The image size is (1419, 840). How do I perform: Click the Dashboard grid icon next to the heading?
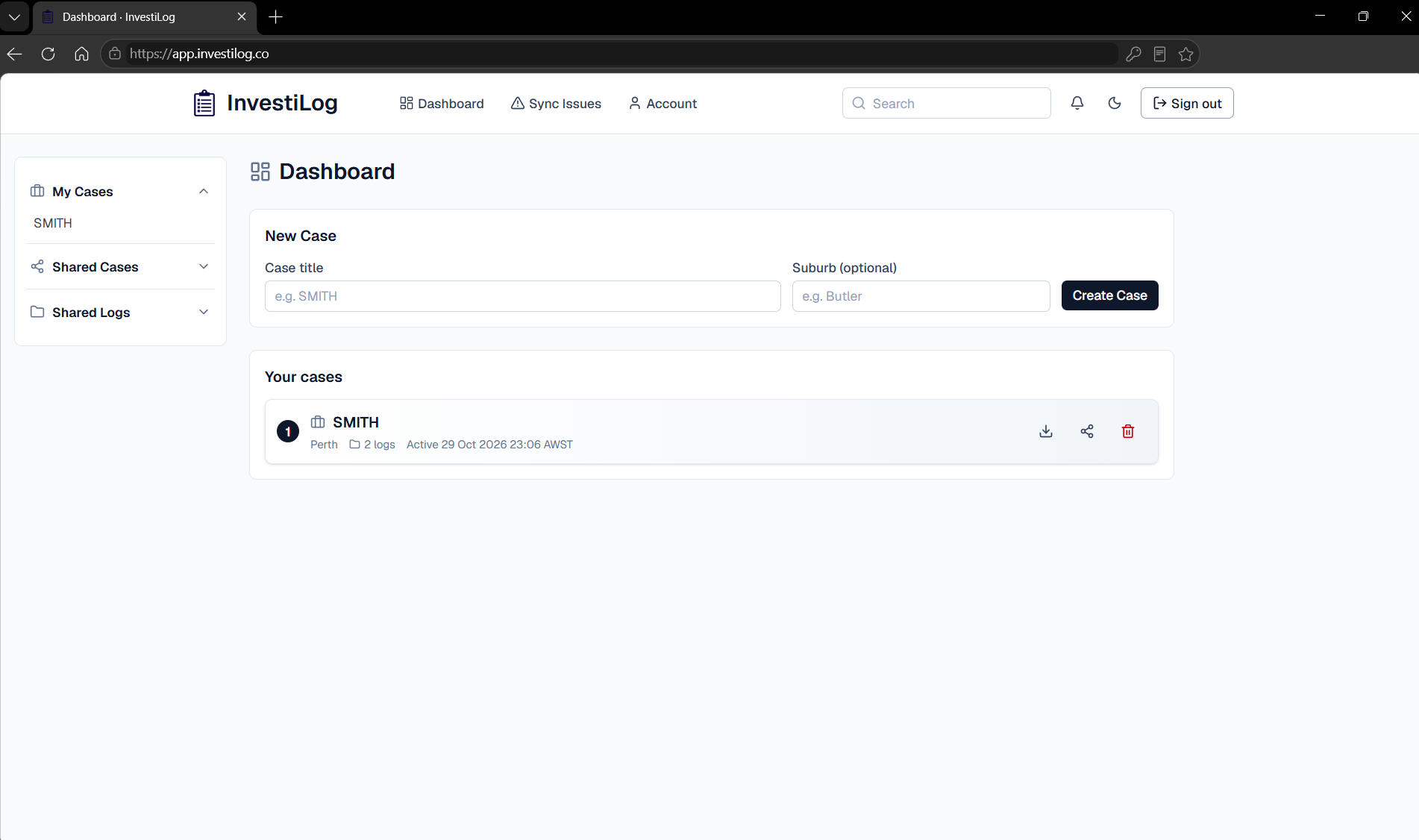click(260, 172)
